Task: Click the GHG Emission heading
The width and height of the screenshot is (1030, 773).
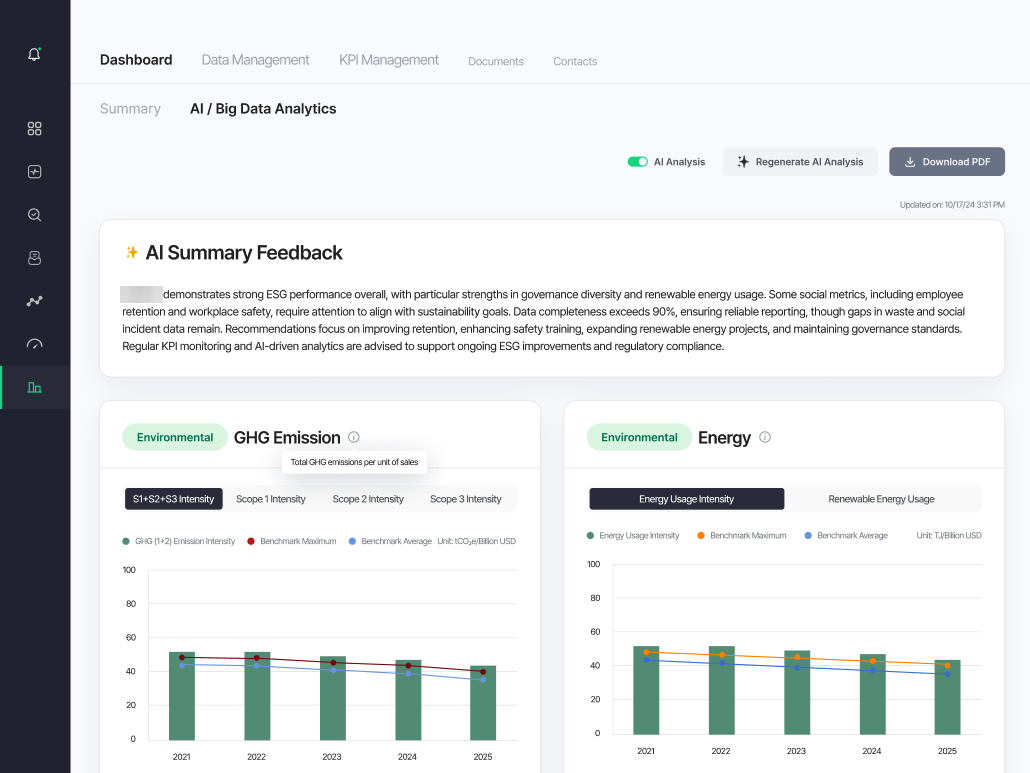Action: (287, 437)
